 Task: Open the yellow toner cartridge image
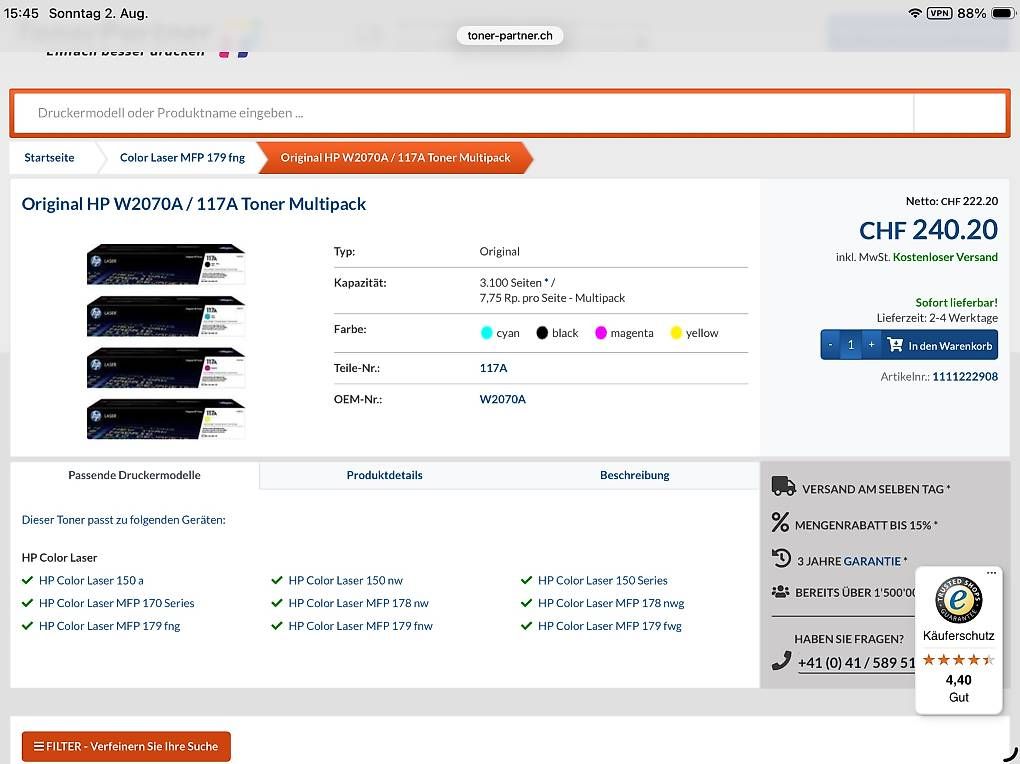point(166,419)
